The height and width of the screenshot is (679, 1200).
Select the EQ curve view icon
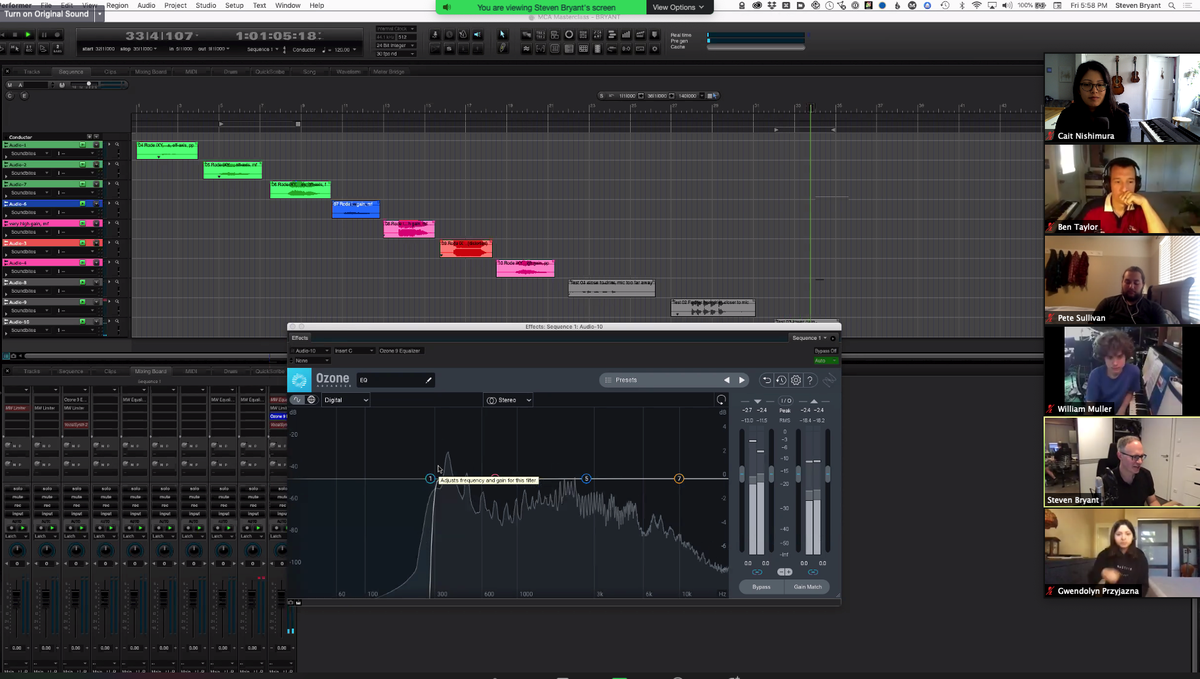pos(297,400)
